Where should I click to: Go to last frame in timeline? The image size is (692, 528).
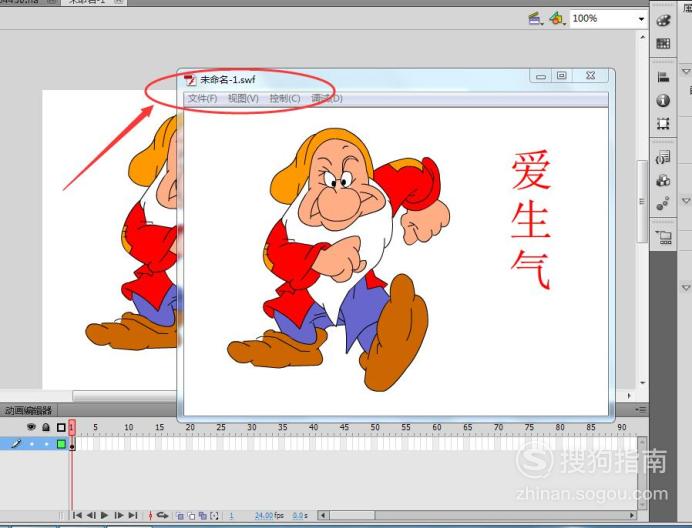point(133,515)
